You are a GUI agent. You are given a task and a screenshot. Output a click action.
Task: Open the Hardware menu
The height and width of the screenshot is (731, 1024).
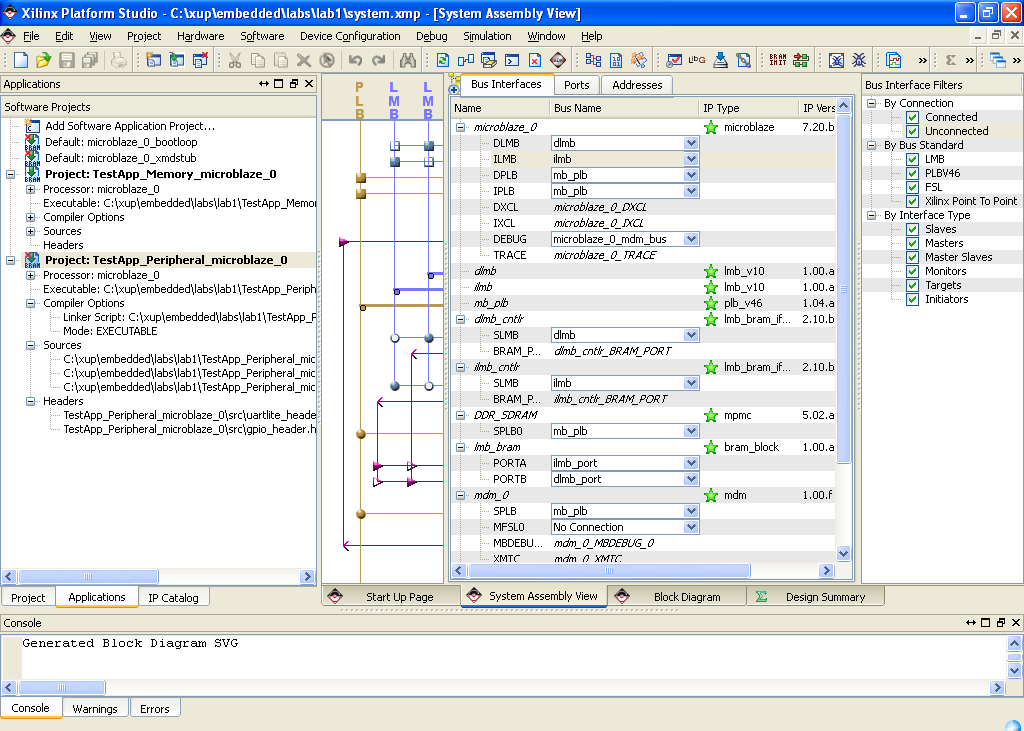[200, 36]
